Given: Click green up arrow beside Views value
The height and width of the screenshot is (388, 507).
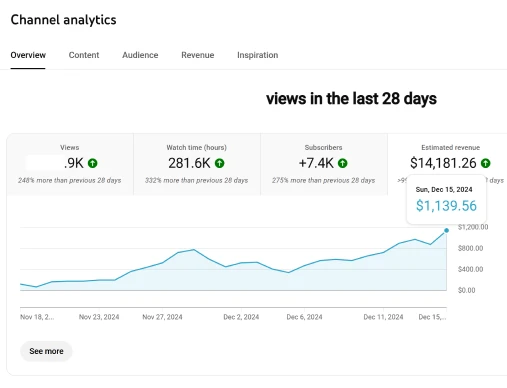Looking at the screenshot, I should click(x=93, y=163).
